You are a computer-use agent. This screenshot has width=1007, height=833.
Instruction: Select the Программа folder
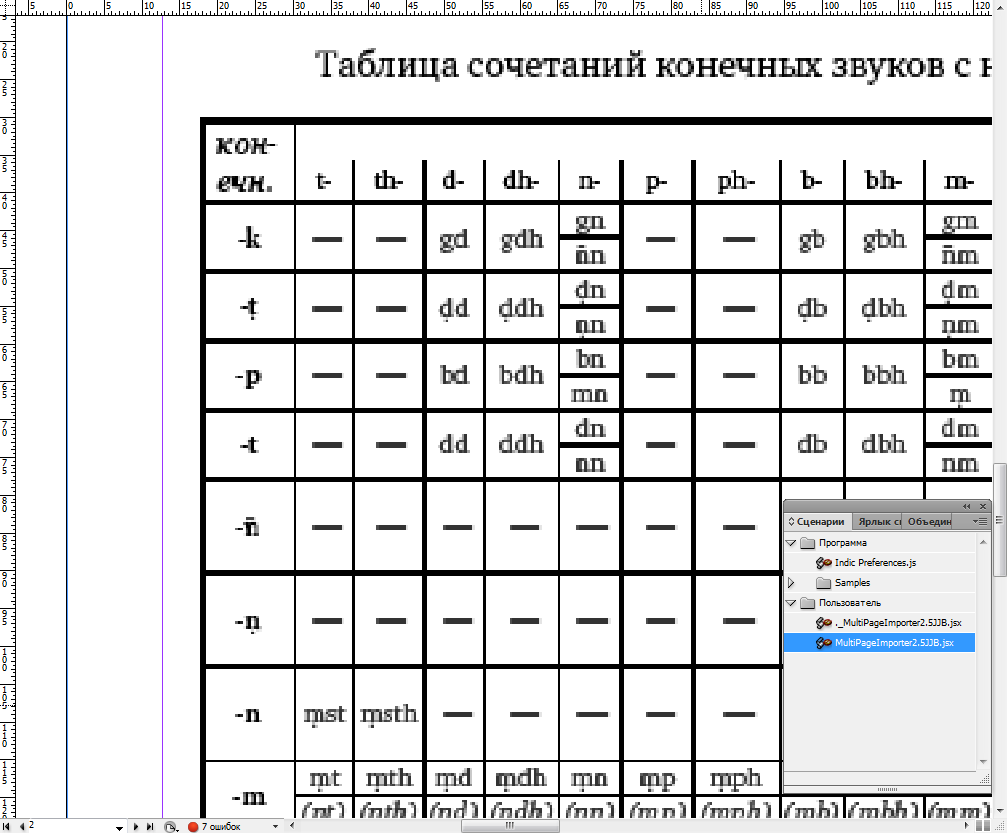tap(843, 543)
